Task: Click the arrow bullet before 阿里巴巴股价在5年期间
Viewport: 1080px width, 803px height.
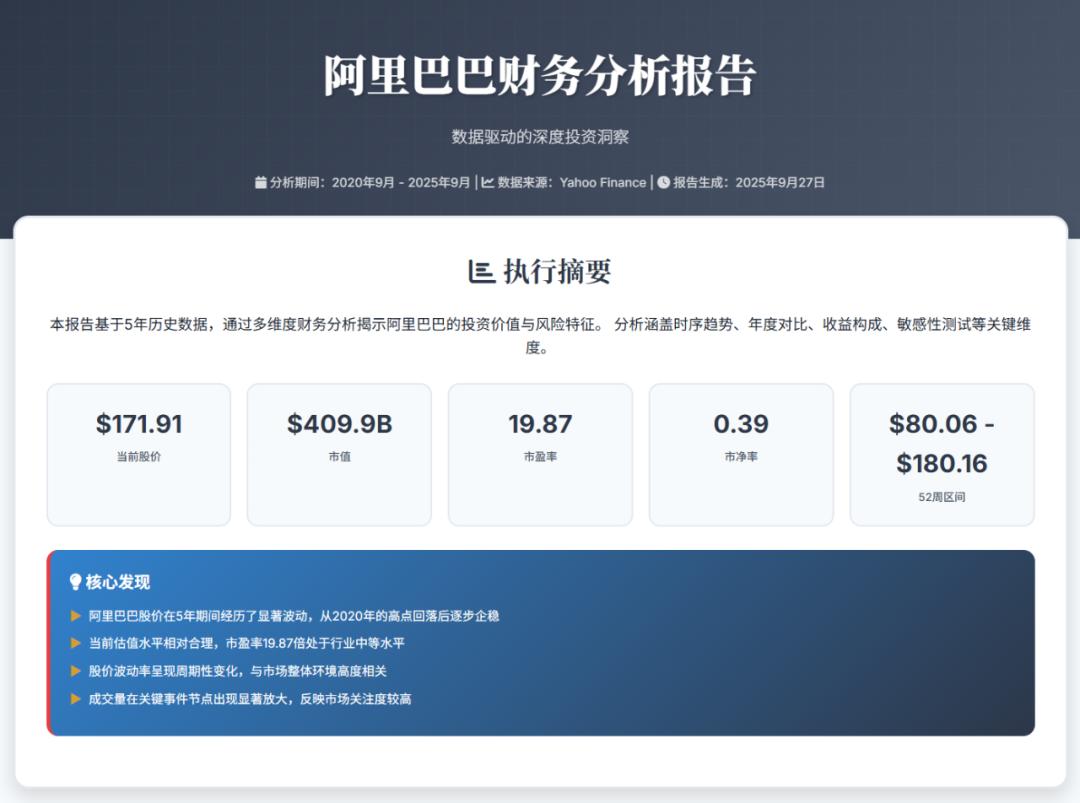Action: [x=76, y=616]
